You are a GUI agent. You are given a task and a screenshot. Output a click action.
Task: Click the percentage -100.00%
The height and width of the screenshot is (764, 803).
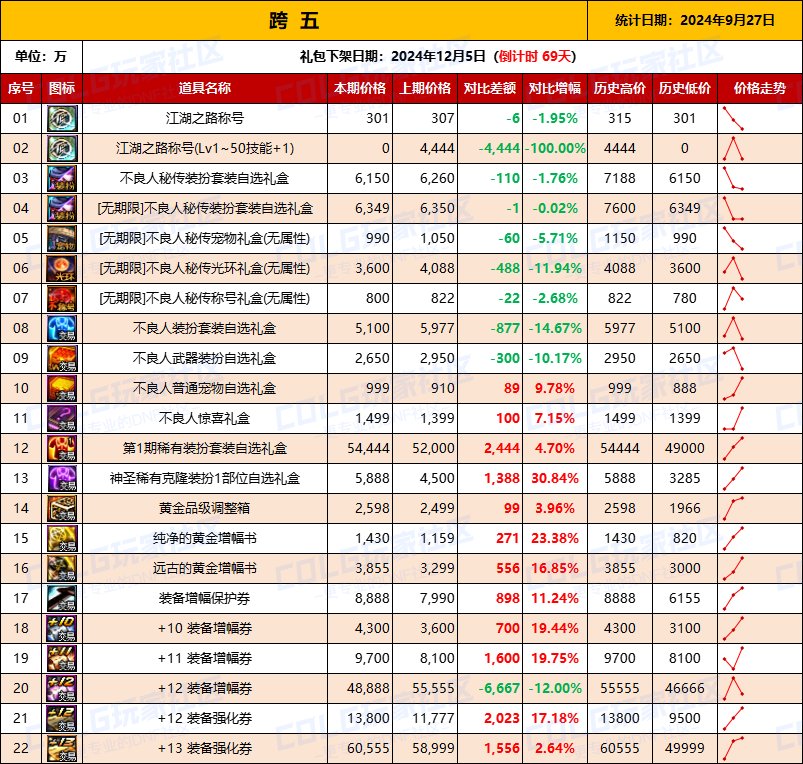pyautogui.click(x=557, y=148)
